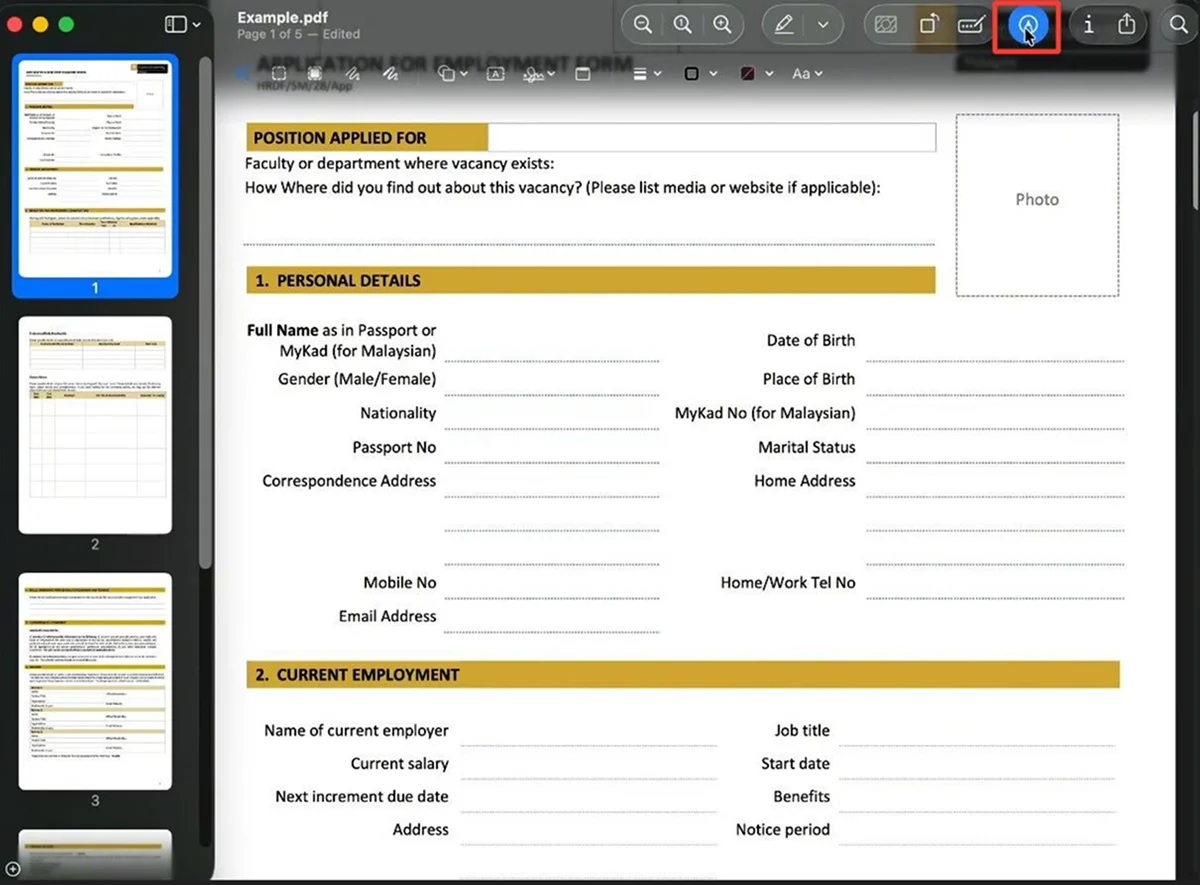Rotate the page with the rotate icon
Image resolution: width=1200 pixels, height=885 pixels.
929,25
